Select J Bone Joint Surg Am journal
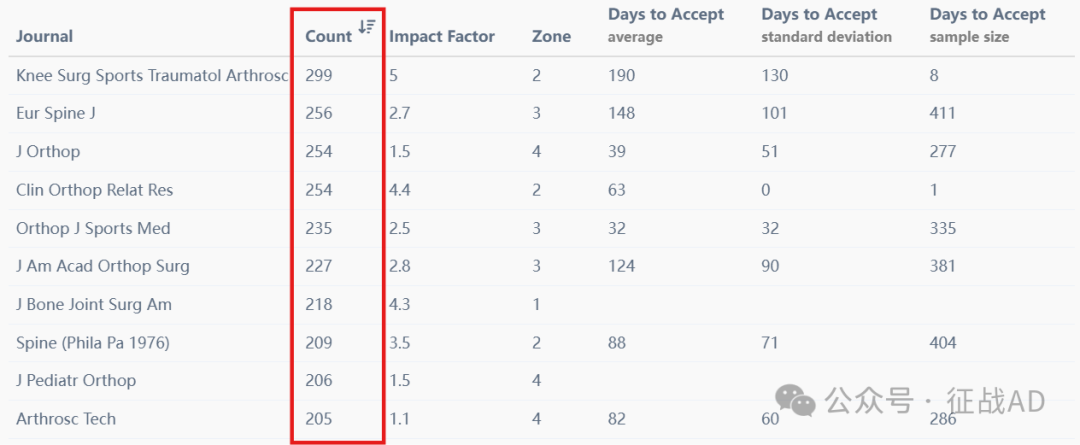The image size is (1080, 445). point(94,304)
